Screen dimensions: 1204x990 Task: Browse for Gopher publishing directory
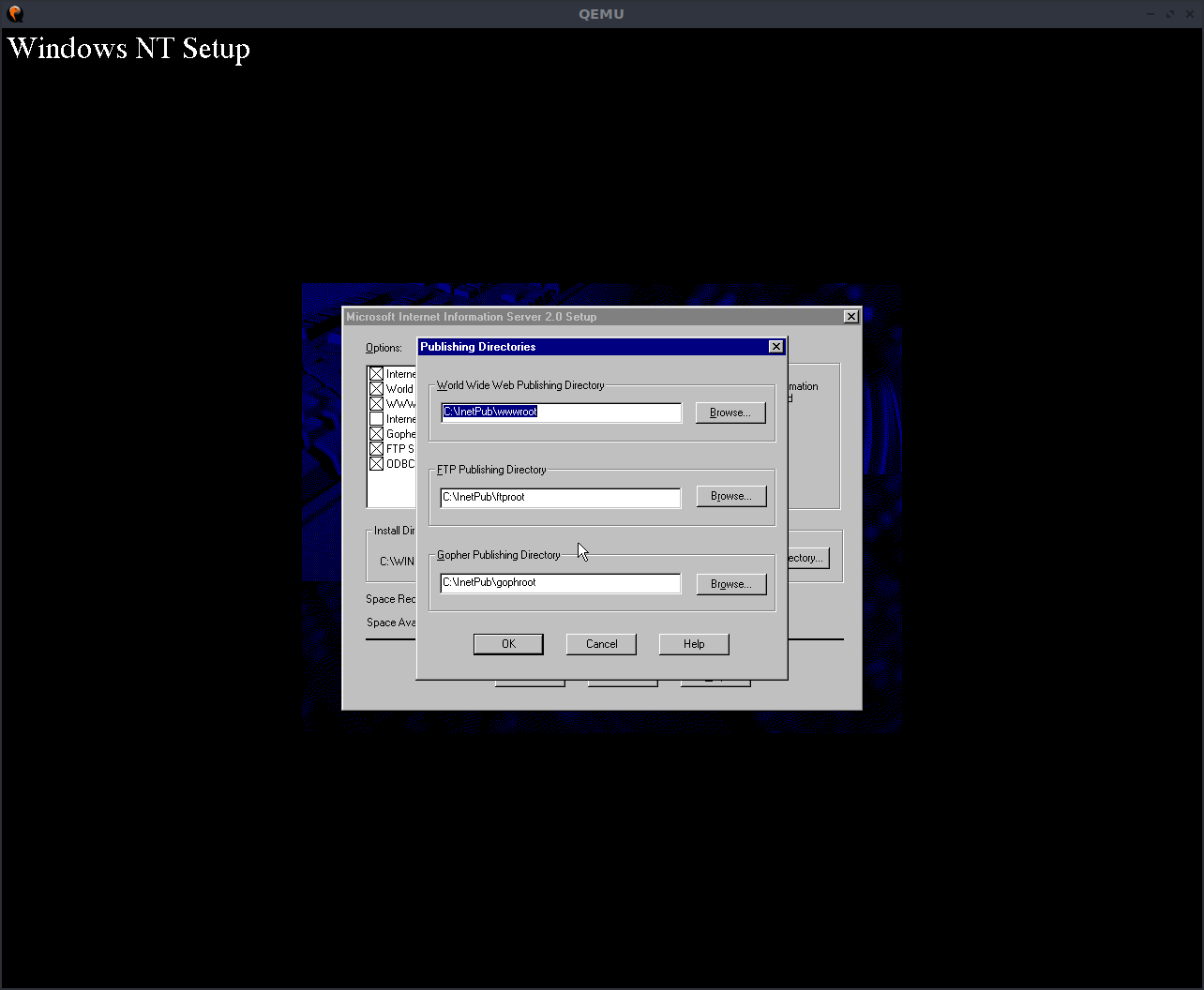731,584
